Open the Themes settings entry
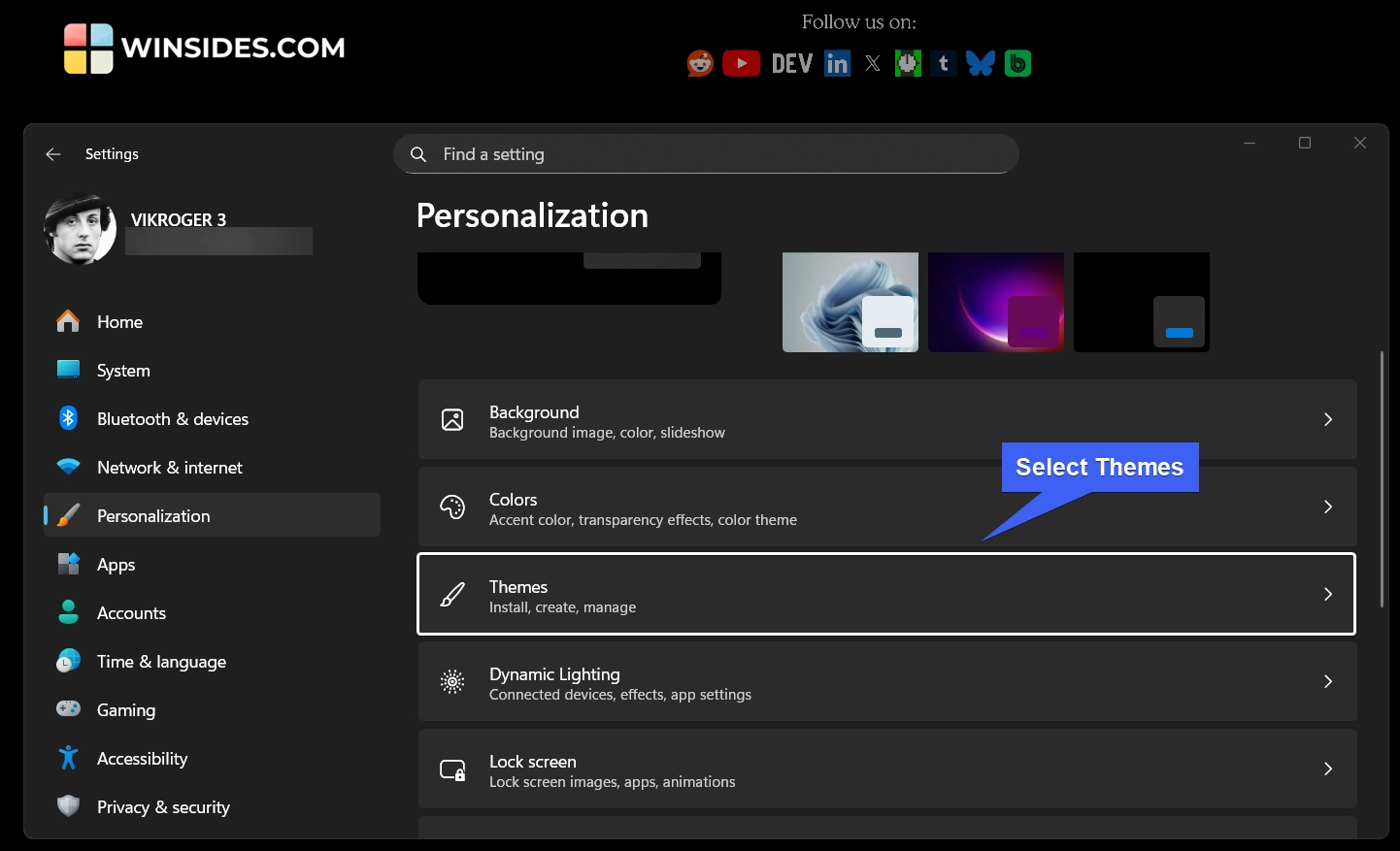 885,594
